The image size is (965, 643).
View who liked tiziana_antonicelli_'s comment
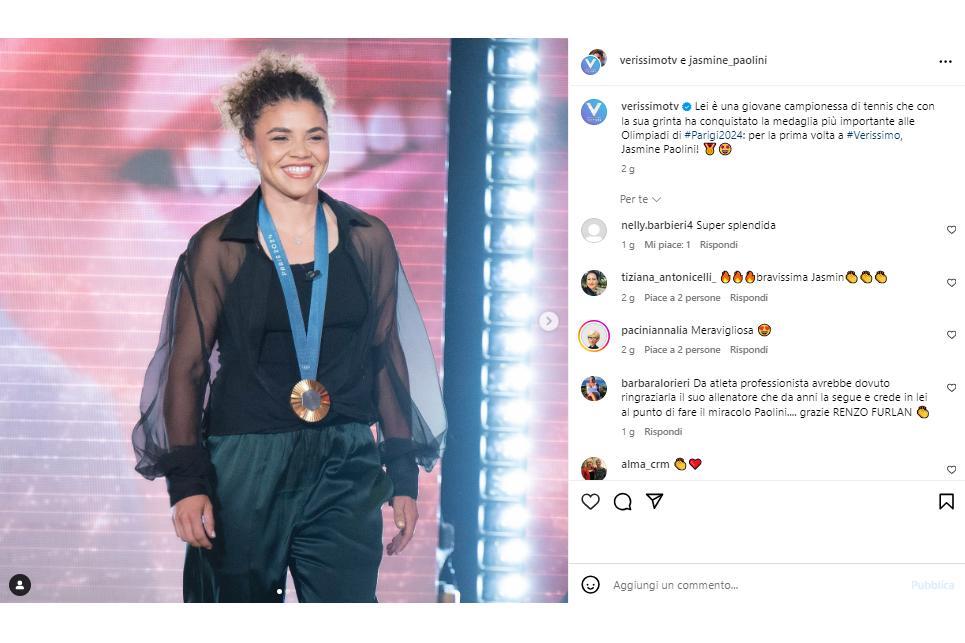[x=682, y=298]
